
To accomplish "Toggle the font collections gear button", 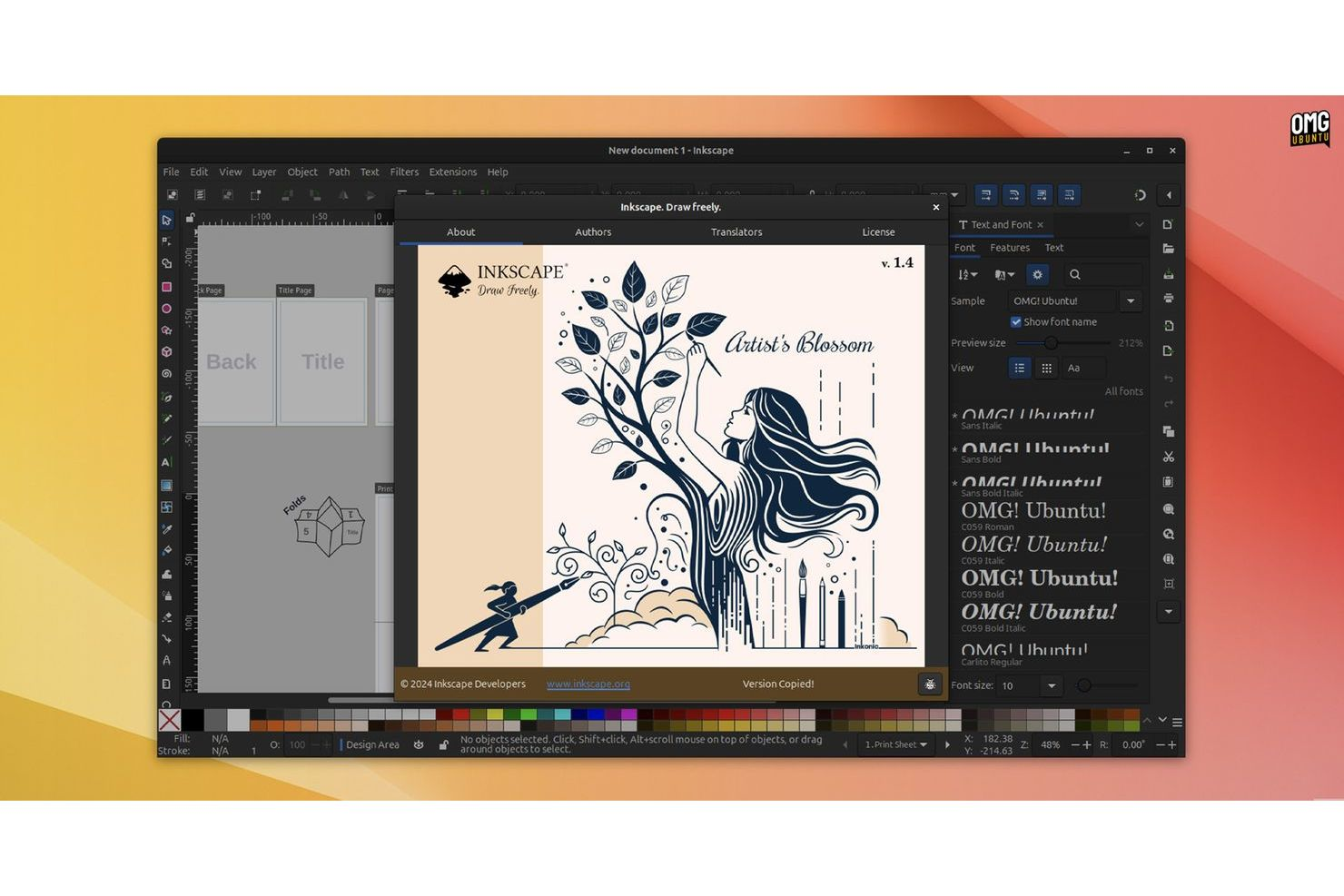I will (x=1037, y=274).
